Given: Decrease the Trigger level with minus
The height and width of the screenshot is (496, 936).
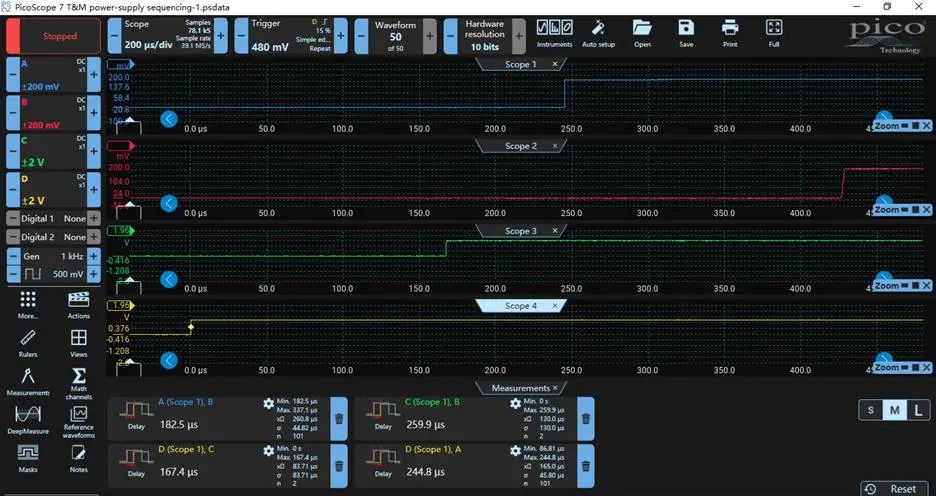Looking at the screenshot, I should 241,36.
